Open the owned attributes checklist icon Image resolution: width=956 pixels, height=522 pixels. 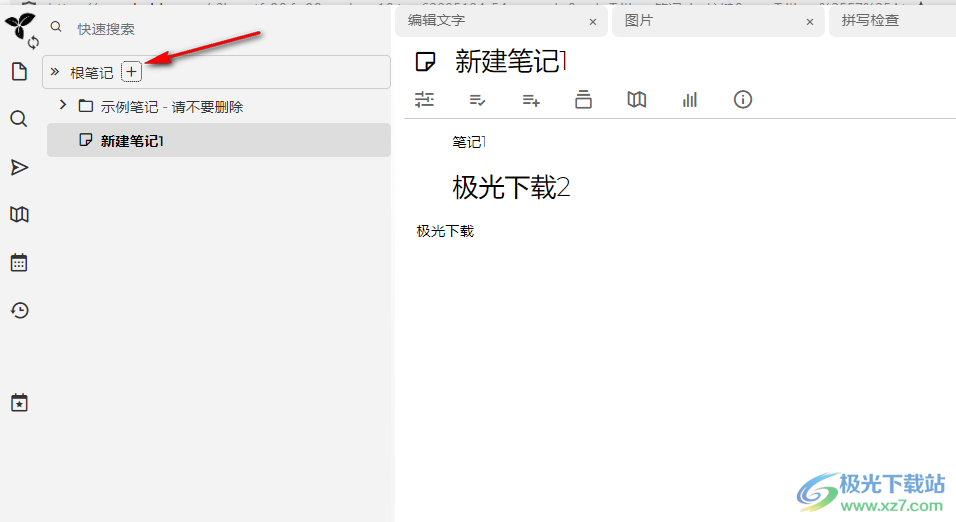coord(478,99)
